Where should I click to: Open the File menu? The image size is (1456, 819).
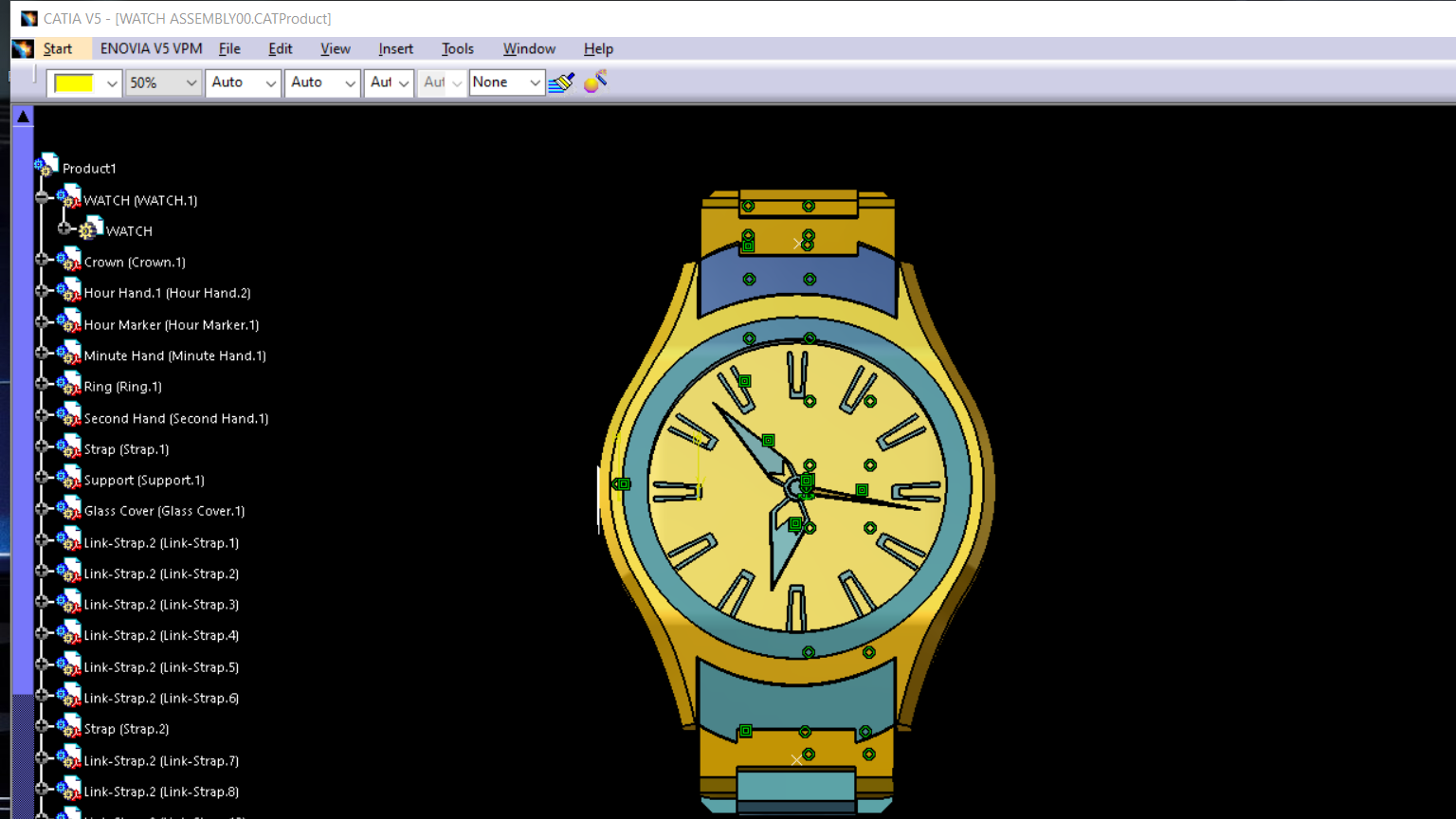point(229,48)
